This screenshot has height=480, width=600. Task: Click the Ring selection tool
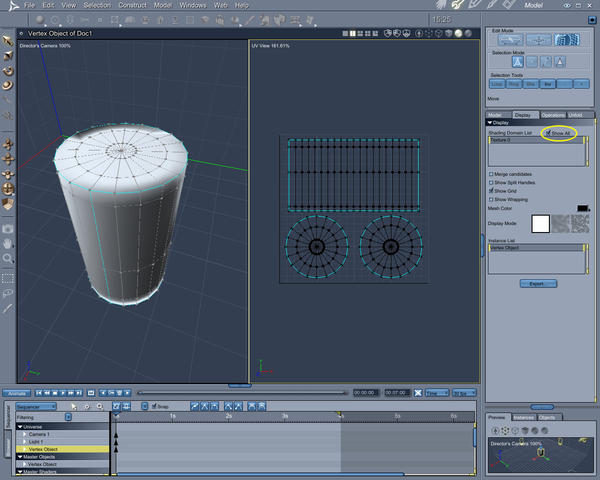coord(514,85)
